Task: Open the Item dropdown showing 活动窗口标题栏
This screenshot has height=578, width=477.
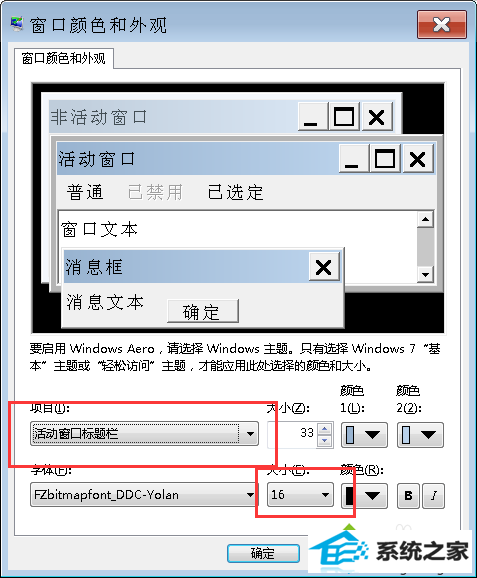Action: tap(144, 434)
